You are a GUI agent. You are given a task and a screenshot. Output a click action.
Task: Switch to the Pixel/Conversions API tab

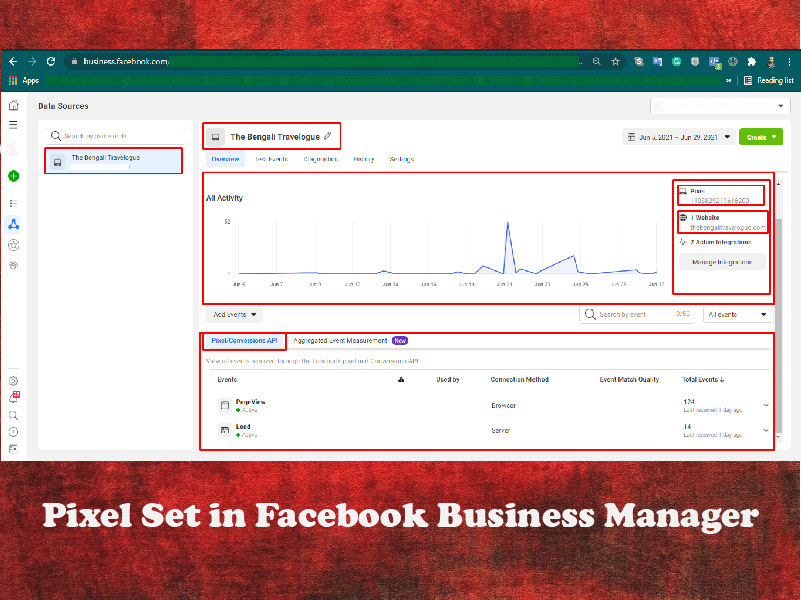[244, 340]
